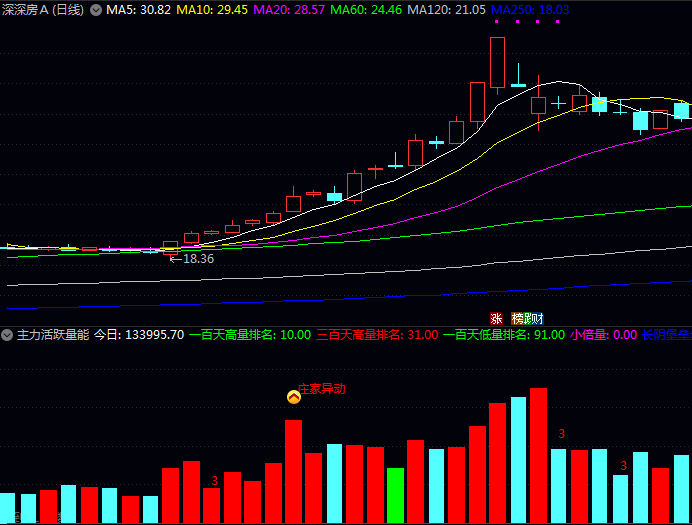Click the tallest red volume bar
The image size is (692, 525).
[538, 455]
